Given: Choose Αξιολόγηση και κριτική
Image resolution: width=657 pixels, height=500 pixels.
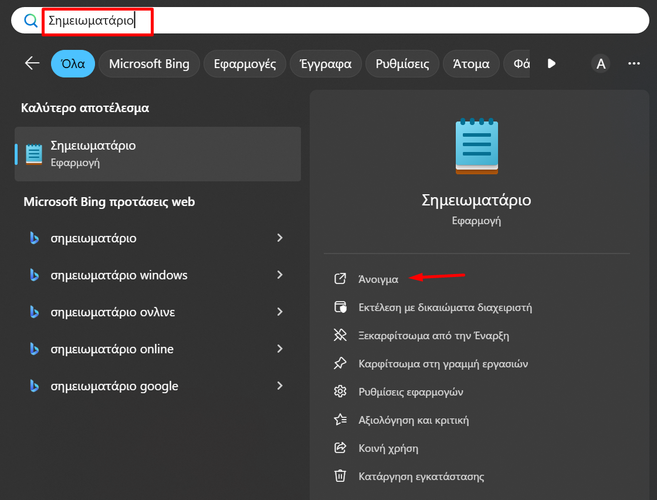Looking at the screenshot, I should [x=414, y=420].
